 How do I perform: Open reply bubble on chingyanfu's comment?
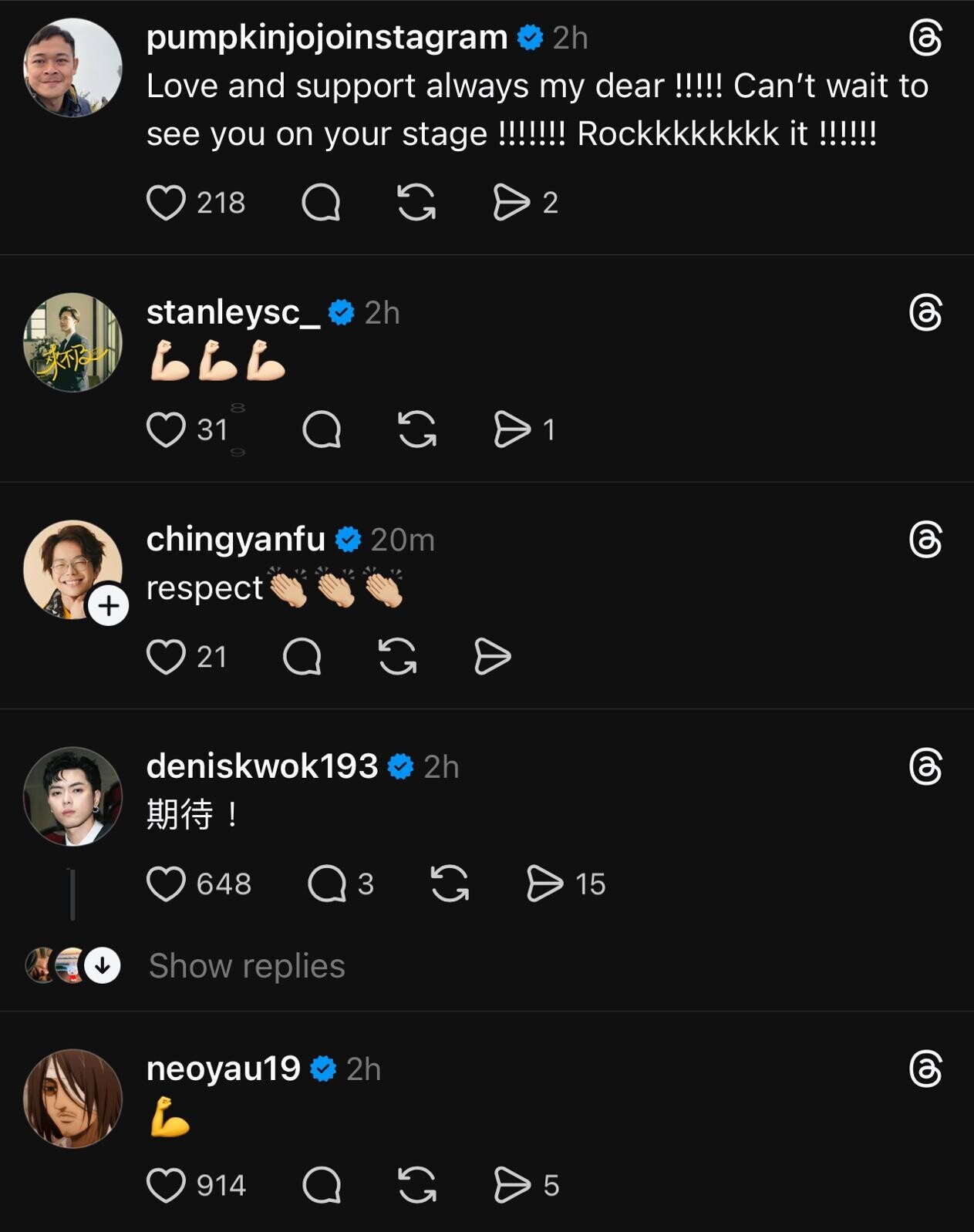[302, 657]
